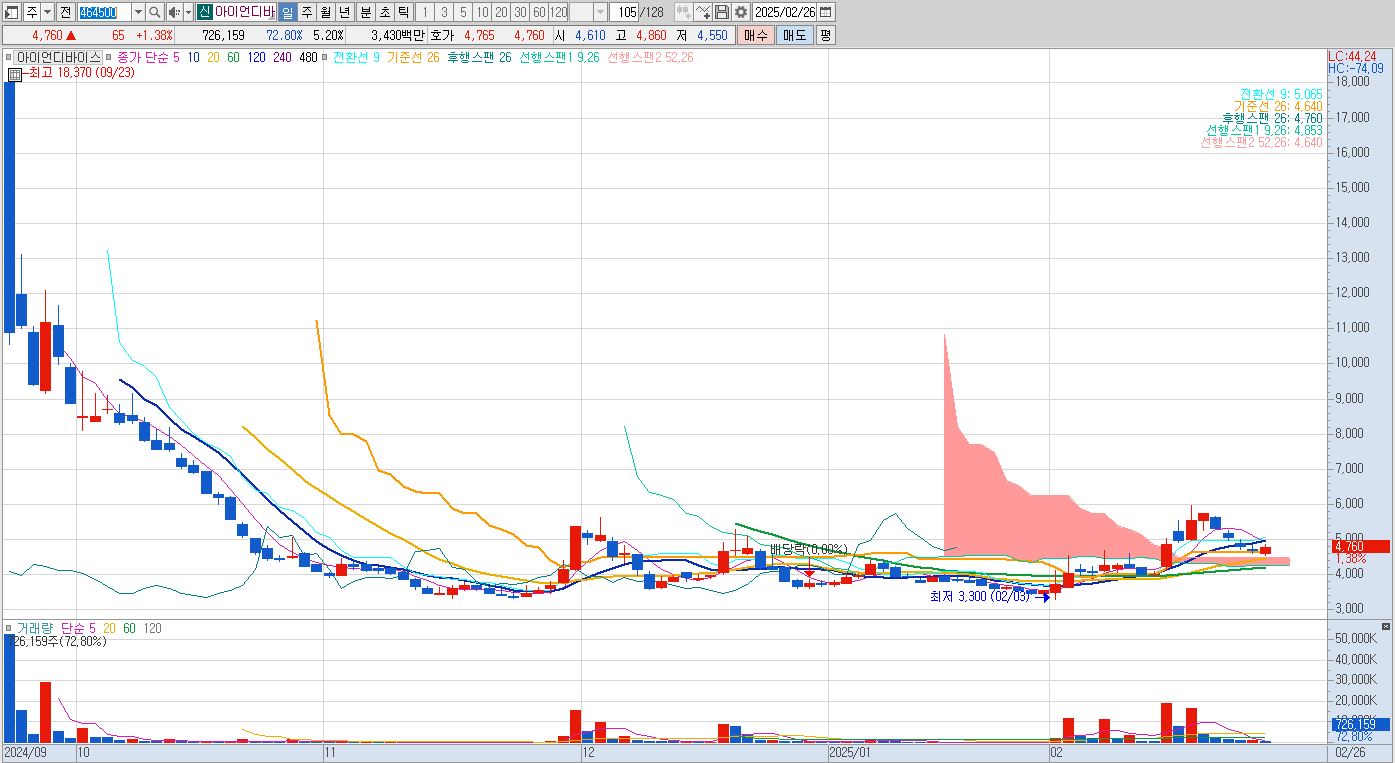Save chart with floppy disk icon
Screen dimensions: 1395x763
click(722, 12)
